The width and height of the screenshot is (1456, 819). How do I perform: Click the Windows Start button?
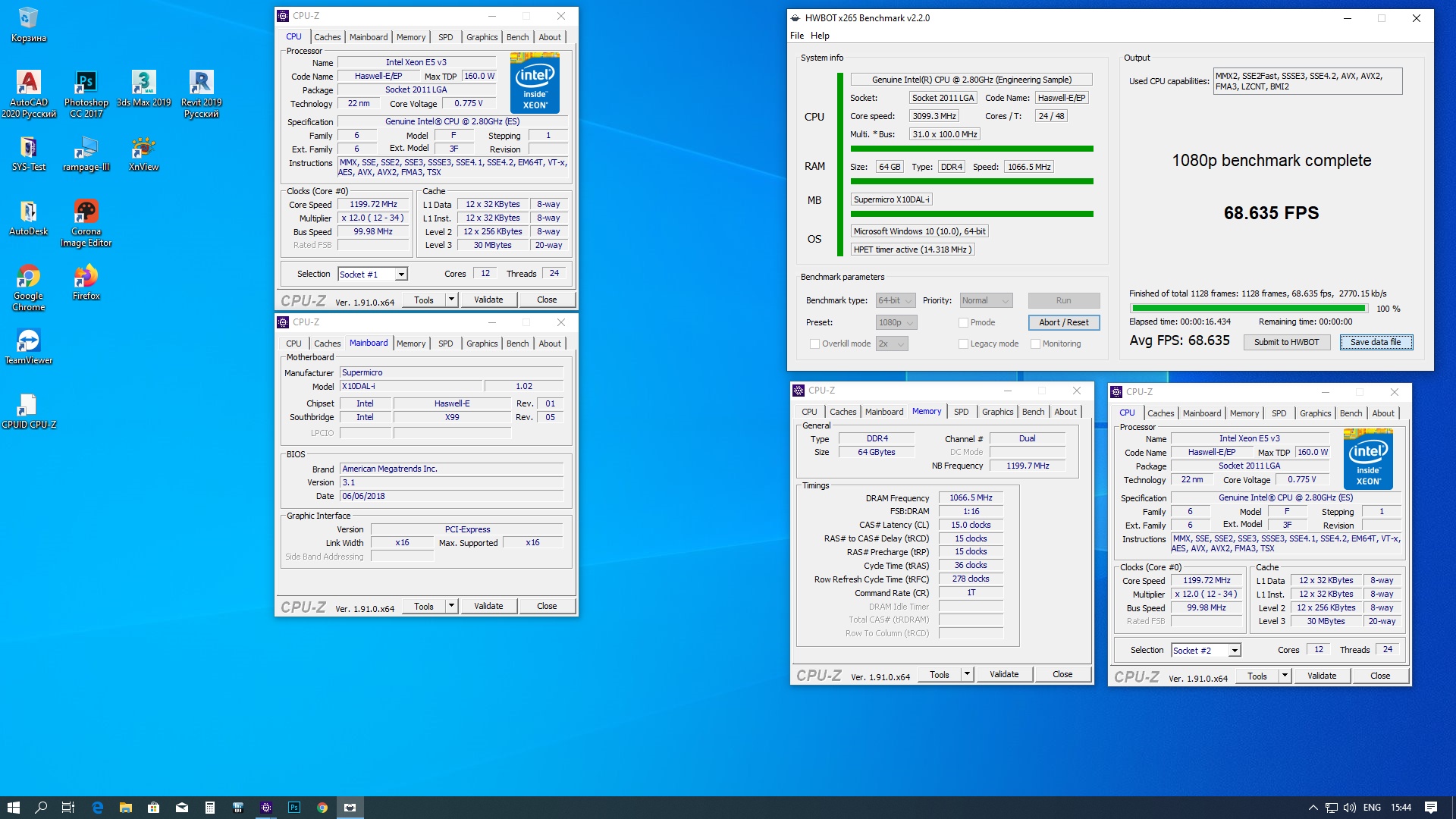click(13, 808)
